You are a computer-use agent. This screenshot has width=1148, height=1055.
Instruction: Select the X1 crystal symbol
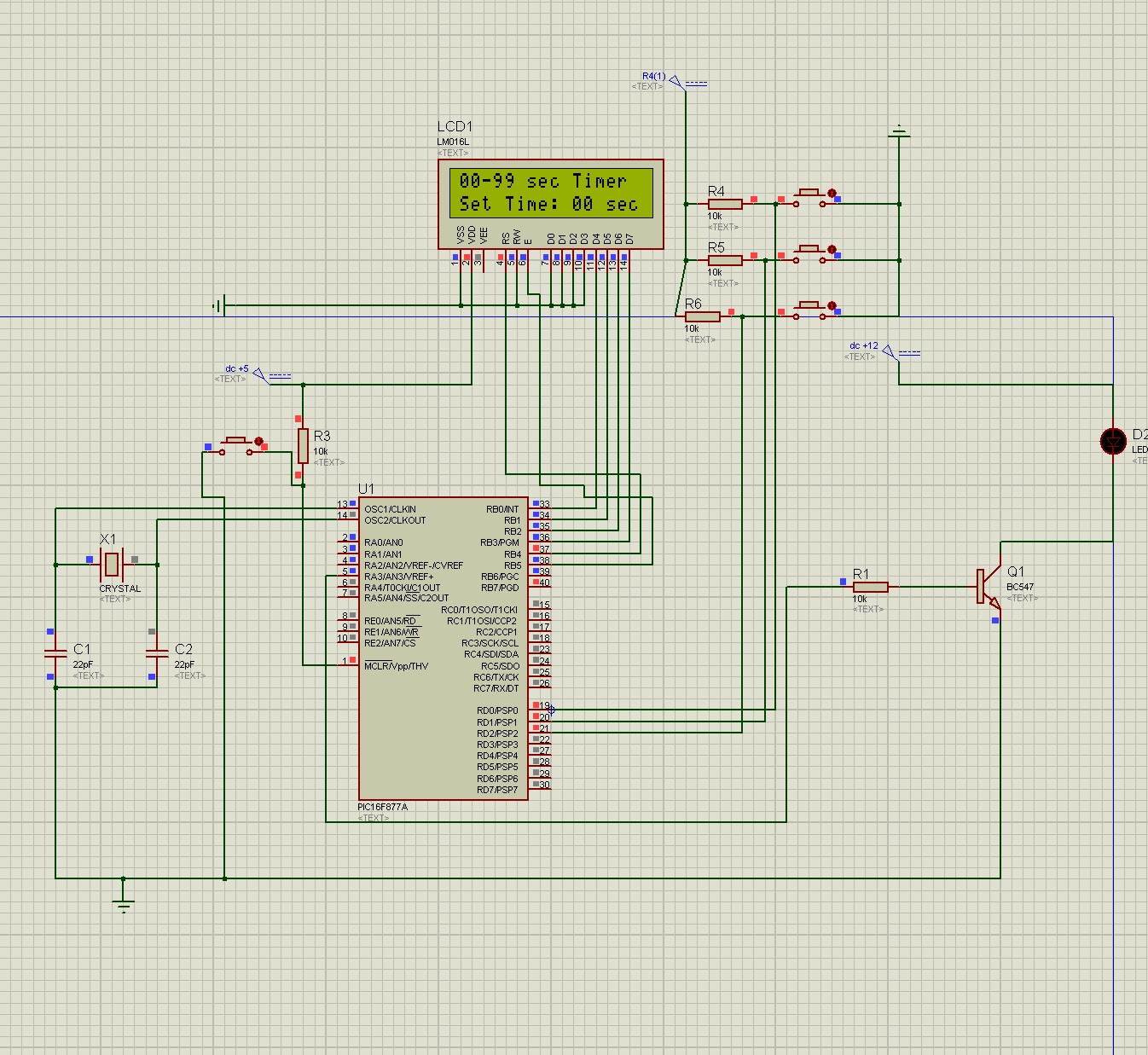[x=112, y=564]
